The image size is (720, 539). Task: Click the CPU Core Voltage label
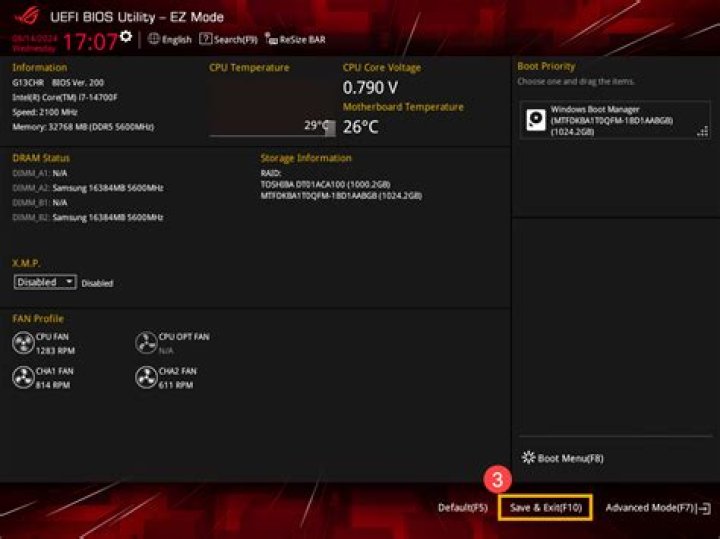[382, 67]
